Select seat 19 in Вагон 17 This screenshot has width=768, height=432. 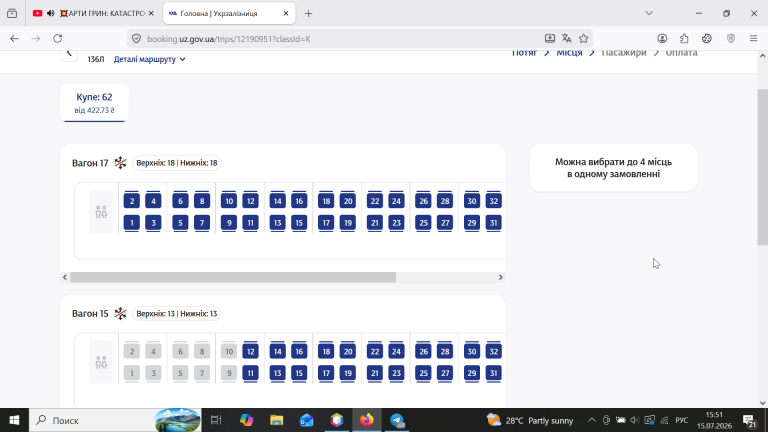coord(348,223)
